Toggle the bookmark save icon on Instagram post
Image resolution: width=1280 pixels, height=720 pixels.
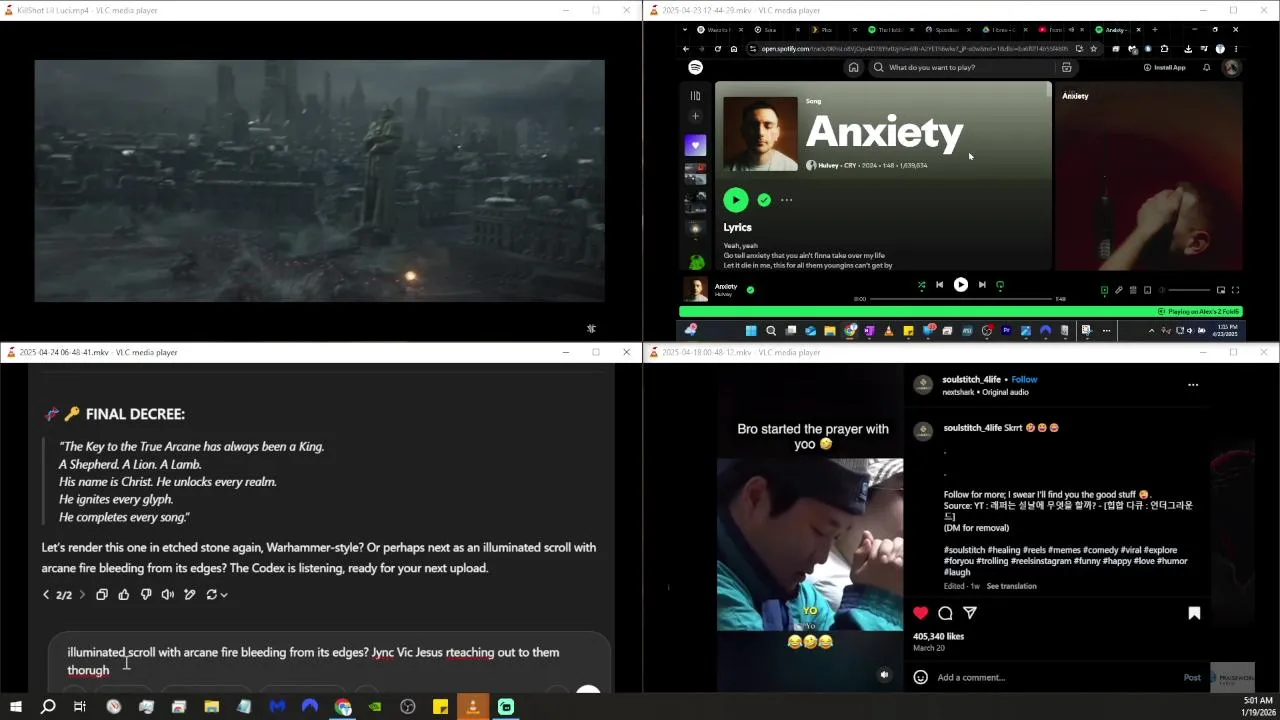[1194, 613]
